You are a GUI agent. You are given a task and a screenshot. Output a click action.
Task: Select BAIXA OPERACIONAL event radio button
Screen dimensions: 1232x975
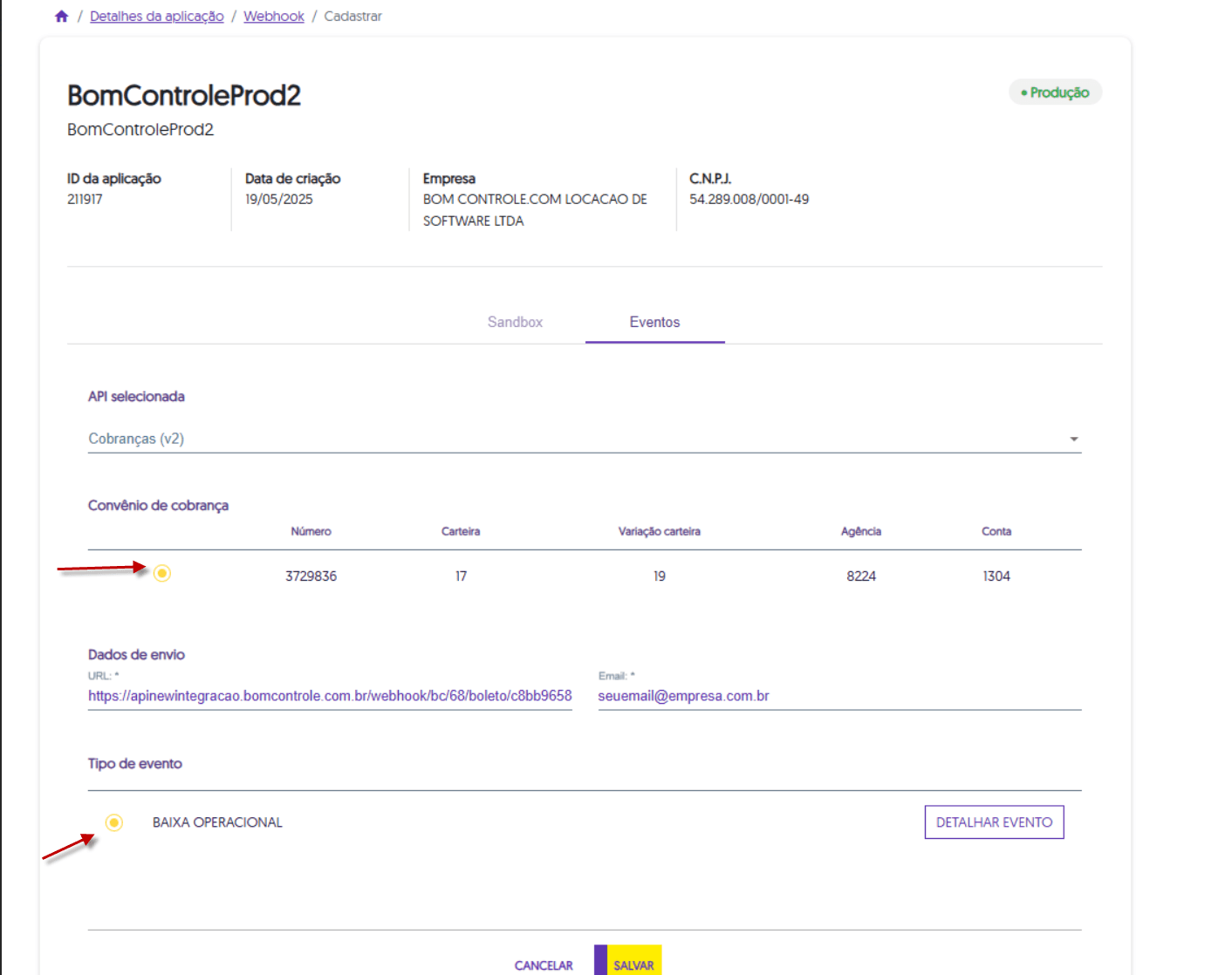coord(114,822)
